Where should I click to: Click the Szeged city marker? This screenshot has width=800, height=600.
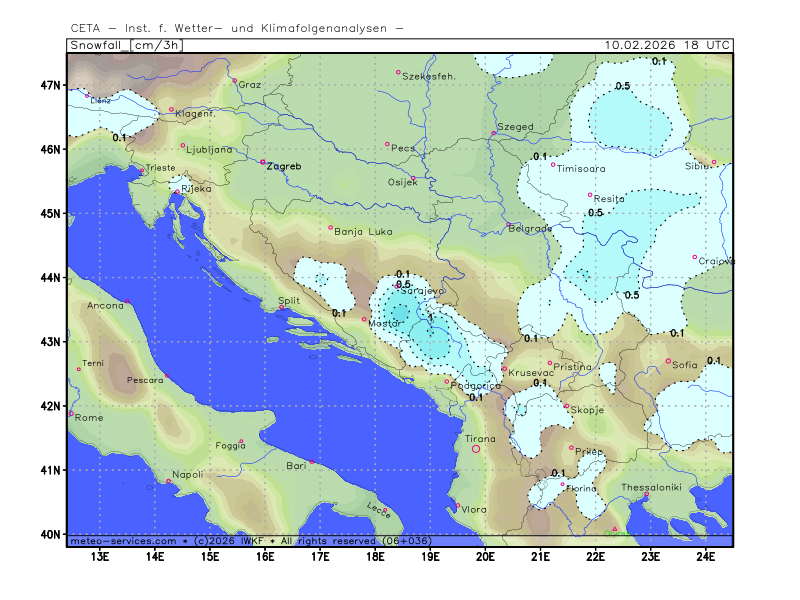pyautogui.click(x=493, y=133)
